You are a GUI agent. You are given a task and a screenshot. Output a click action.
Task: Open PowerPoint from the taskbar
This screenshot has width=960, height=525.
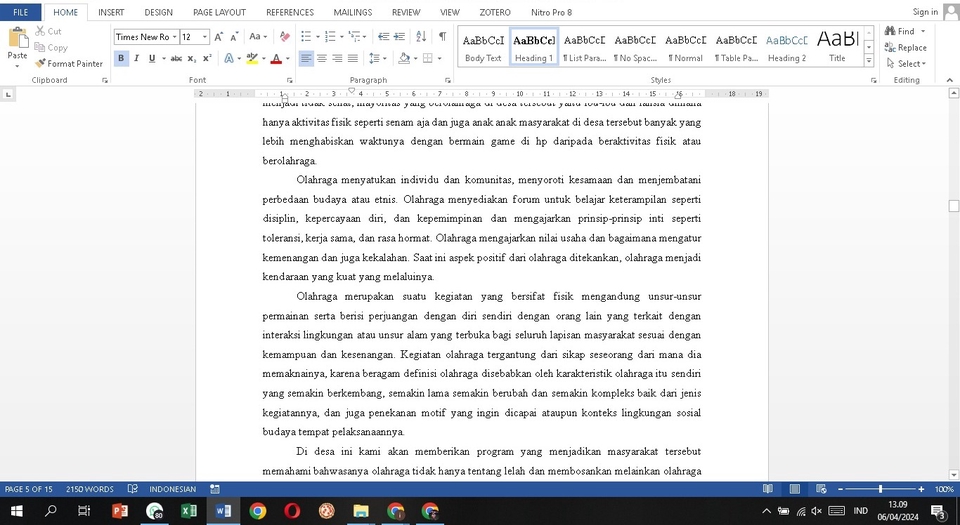pos(120,511)
